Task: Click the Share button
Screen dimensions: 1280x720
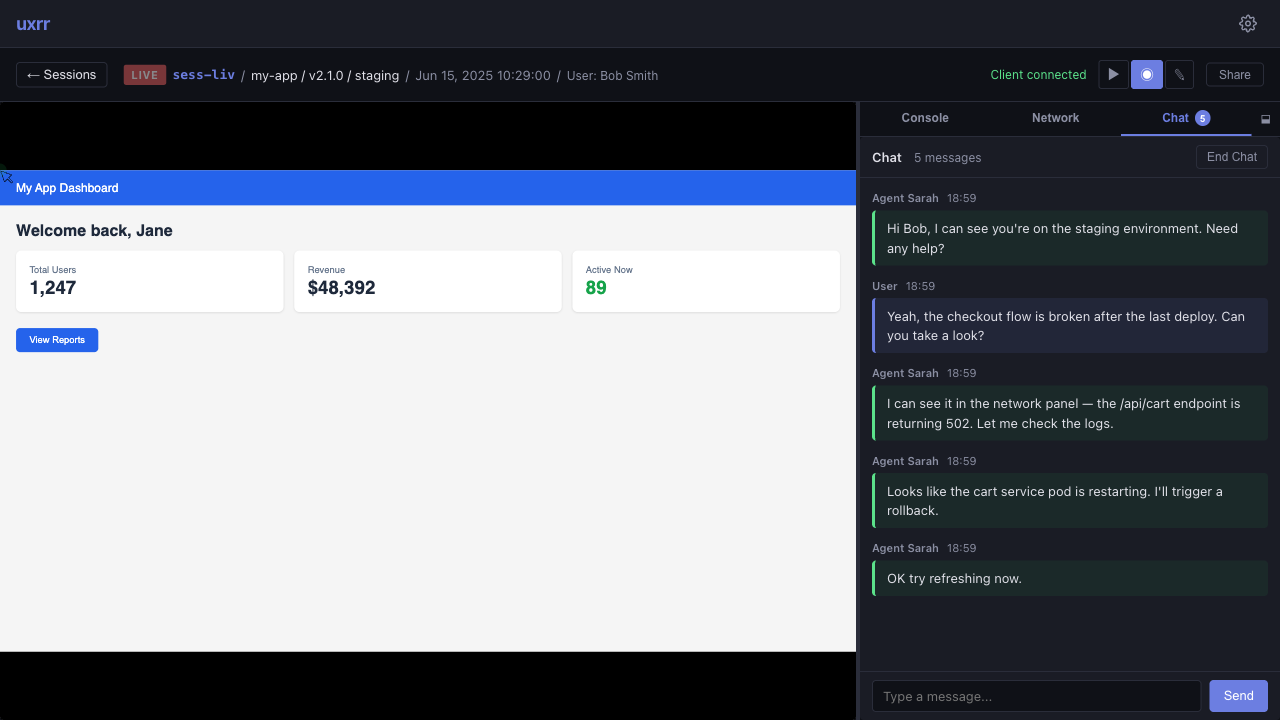Action: (1234, 75)
